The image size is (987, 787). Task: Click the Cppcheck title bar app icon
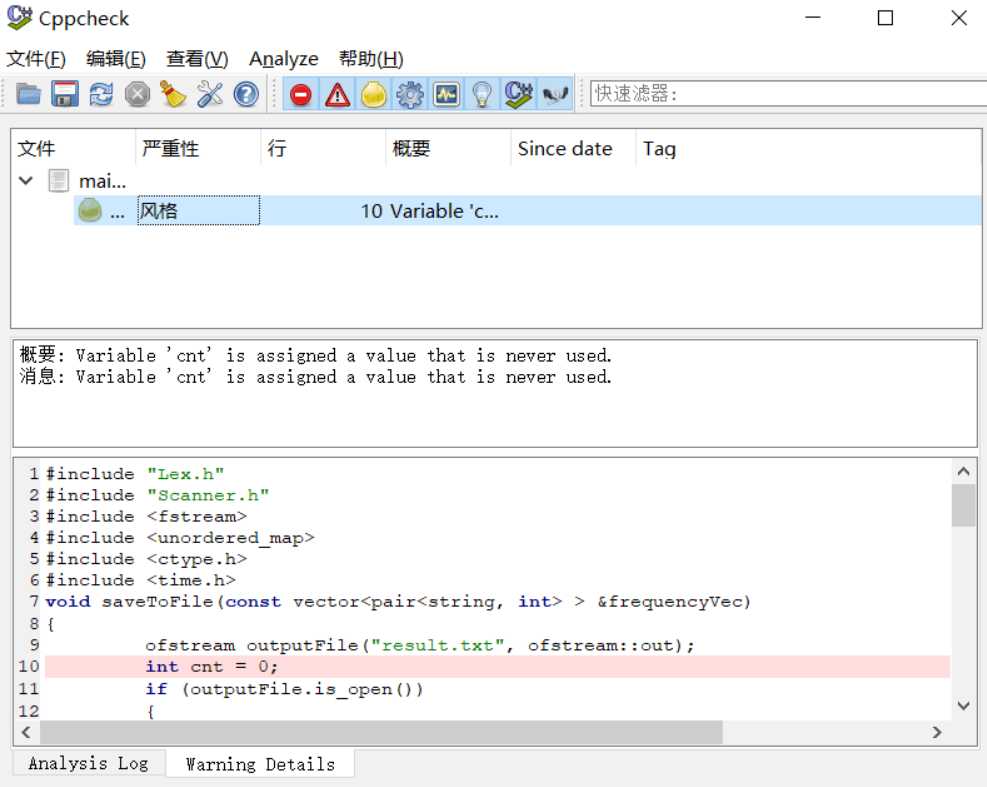[x=19, y=18]
